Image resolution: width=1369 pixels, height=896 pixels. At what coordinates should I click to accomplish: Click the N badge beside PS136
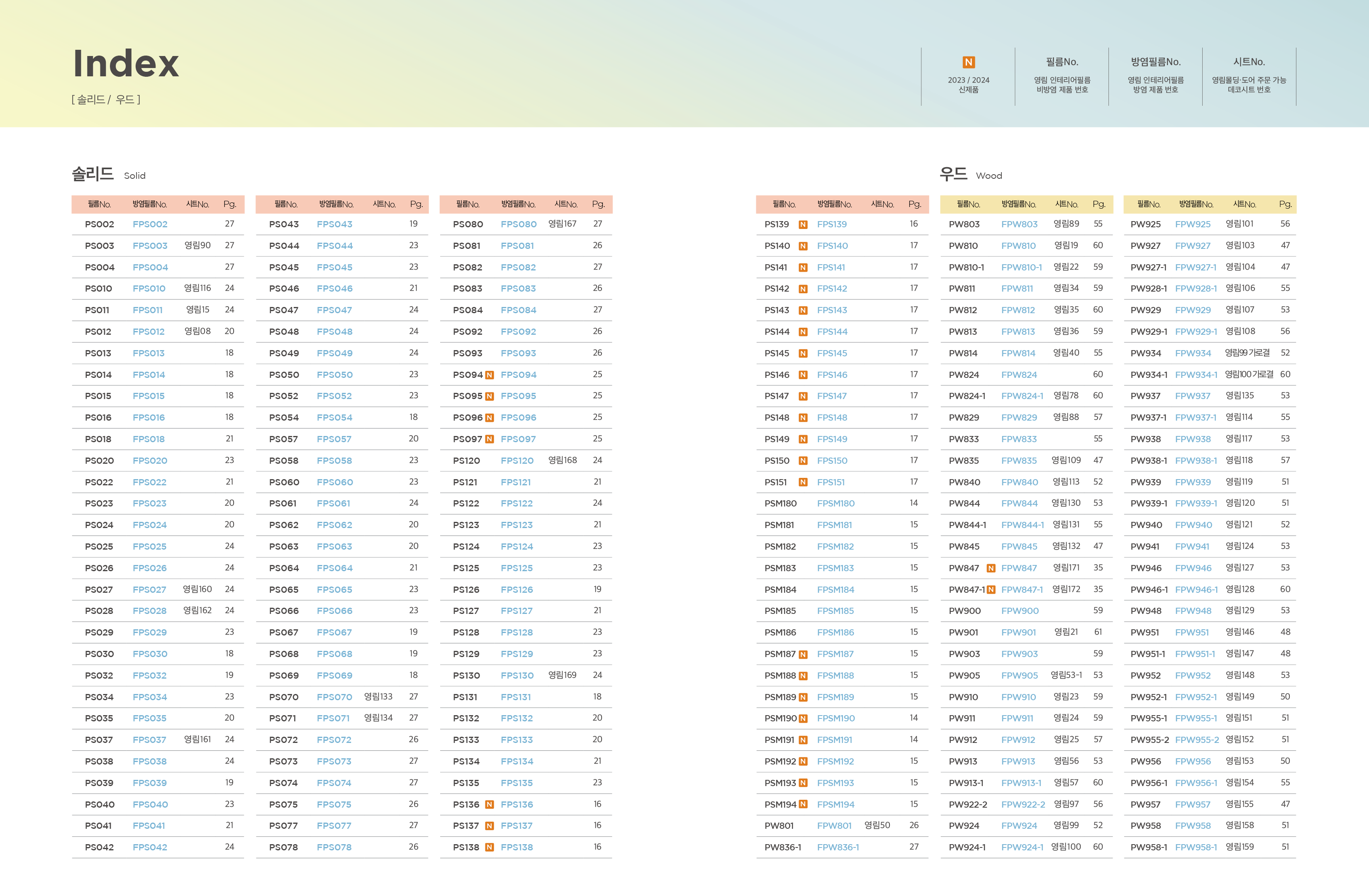pos(489,805)
